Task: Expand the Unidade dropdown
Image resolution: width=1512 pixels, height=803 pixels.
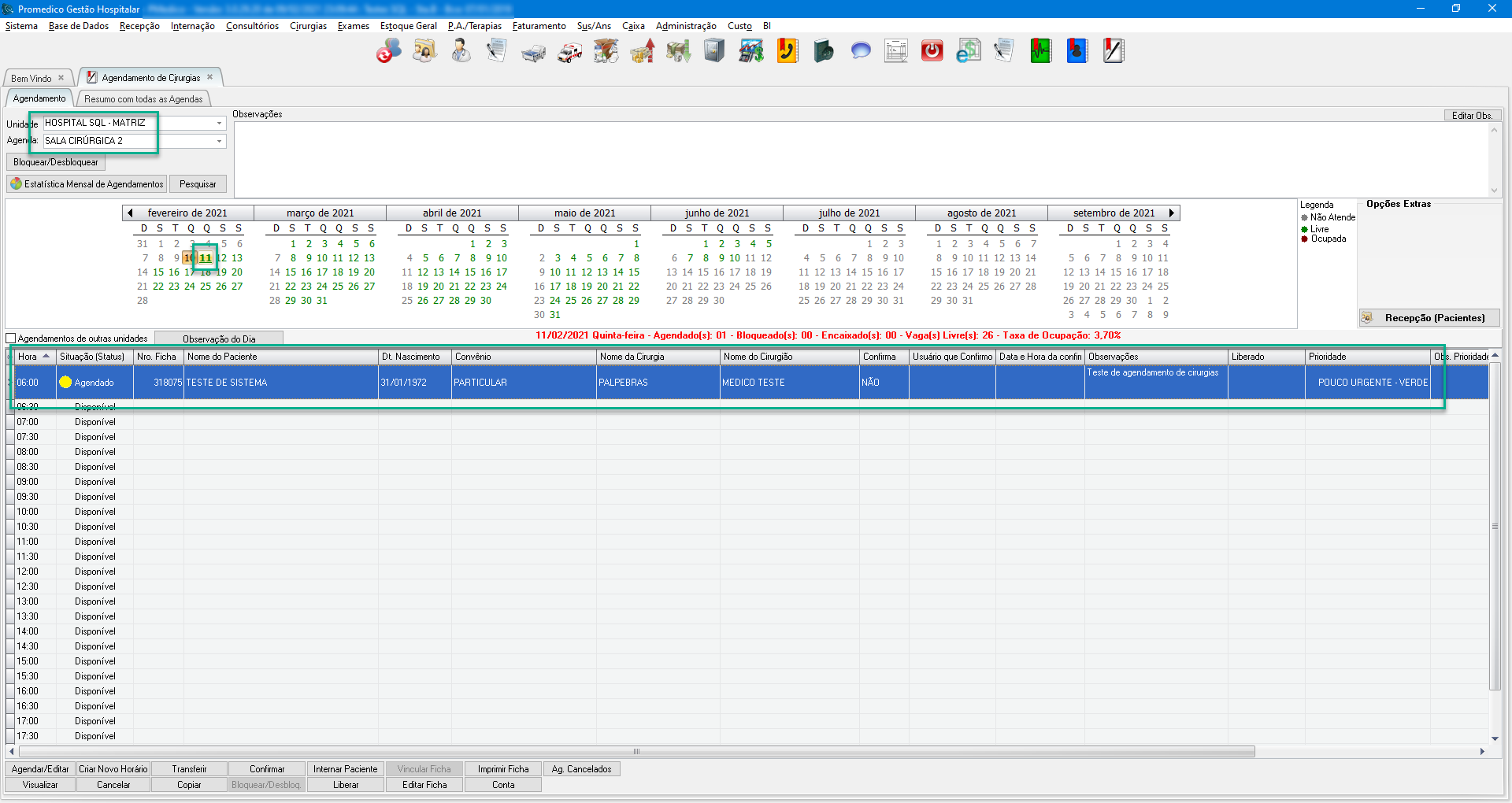Action: (x=219, y=124)
